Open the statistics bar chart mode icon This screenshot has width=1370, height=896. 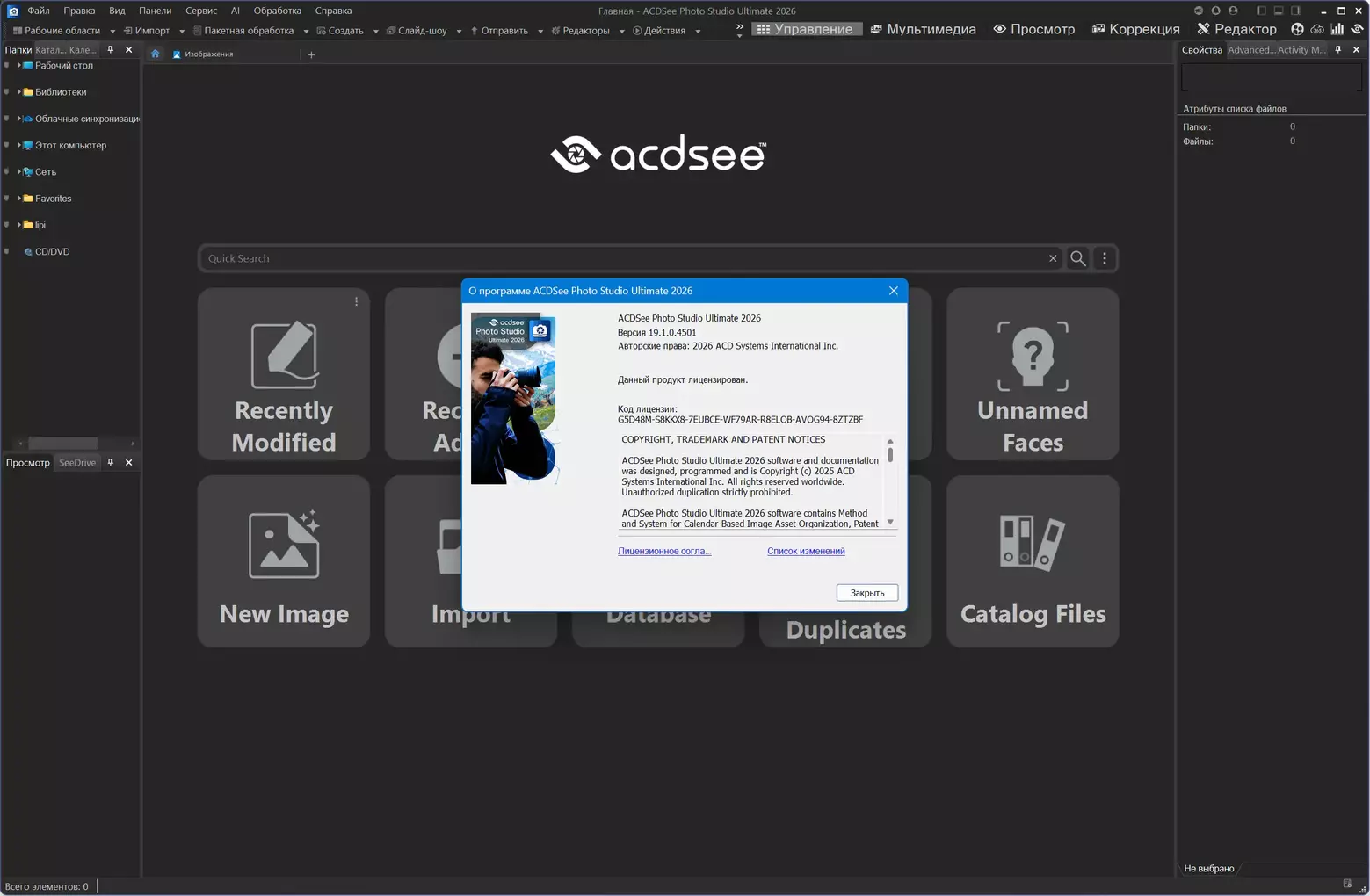(x=1337, y=29)
